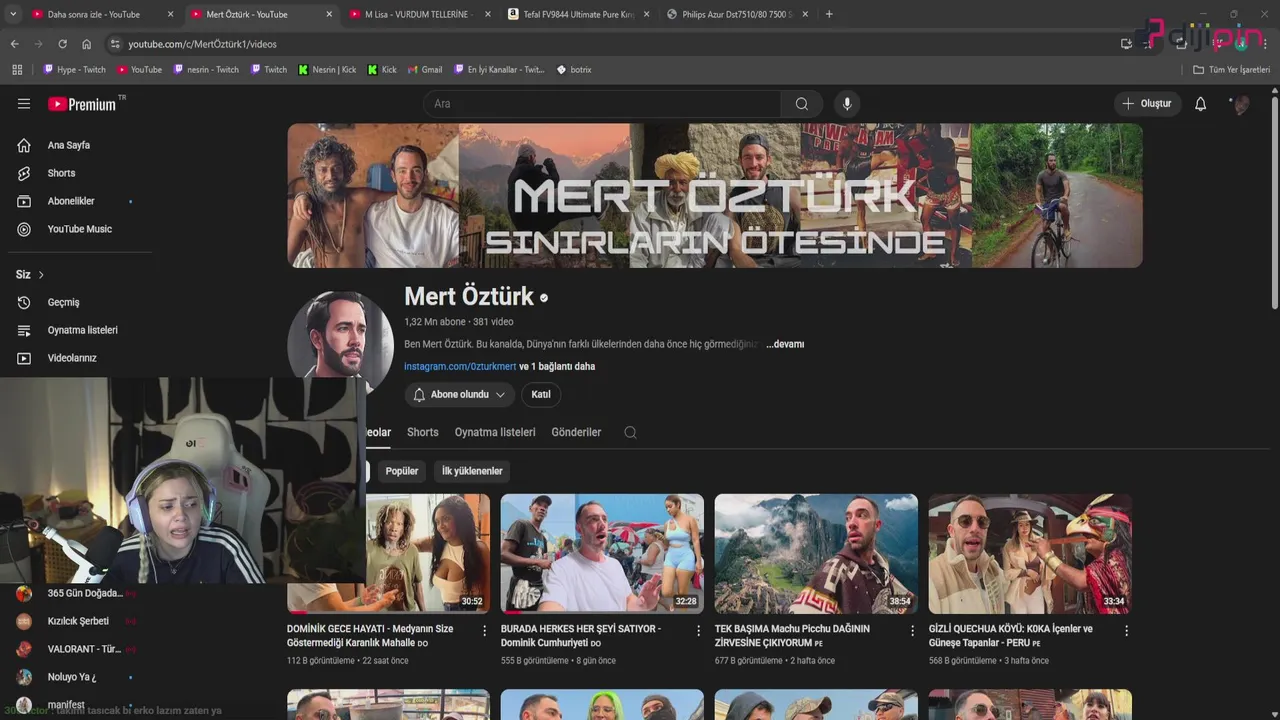Go back with browser back arrow
1280x720 pixels.
coord(14,44)
